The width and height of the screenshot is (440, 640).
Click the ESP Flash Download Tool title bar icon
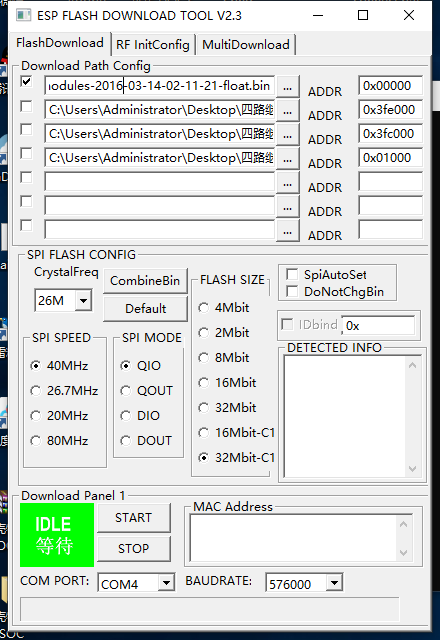(x=23, y=16)
